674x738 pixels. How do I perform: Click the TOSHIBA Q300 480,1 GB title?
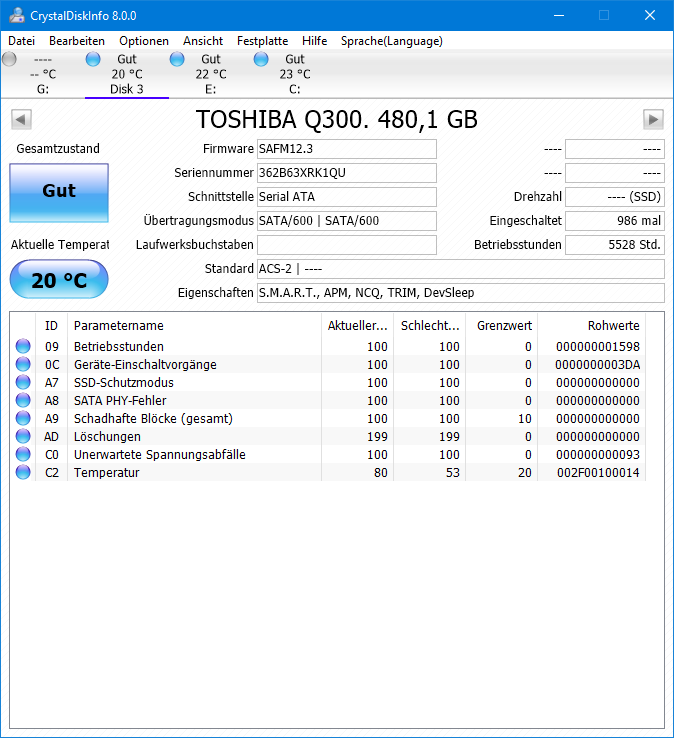[x=337, y=120]
